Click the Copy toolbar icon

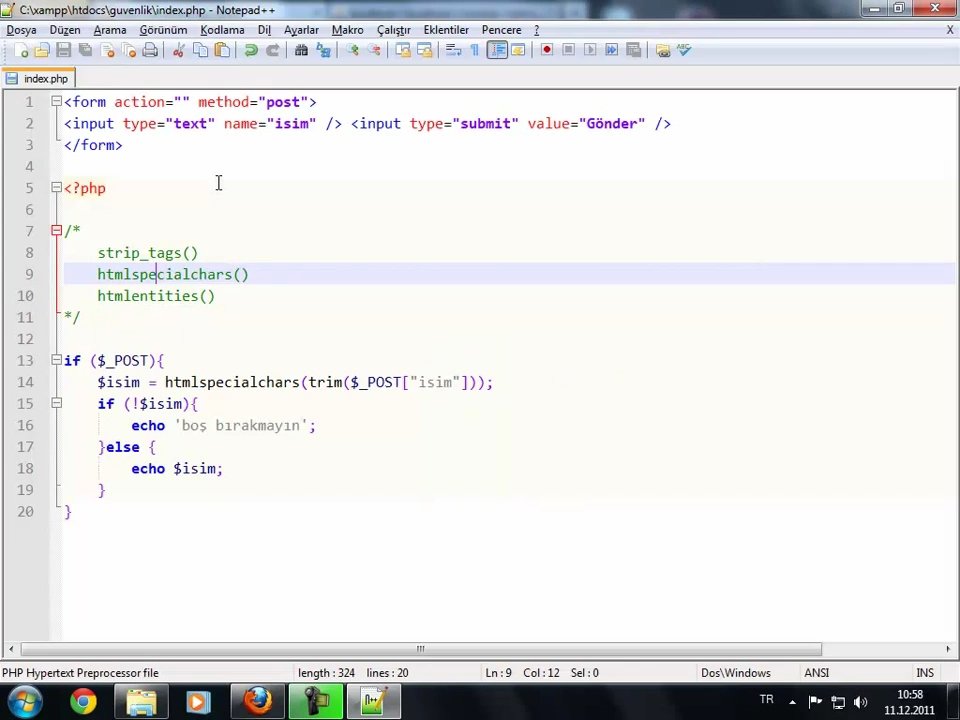[x=200, y=50]
